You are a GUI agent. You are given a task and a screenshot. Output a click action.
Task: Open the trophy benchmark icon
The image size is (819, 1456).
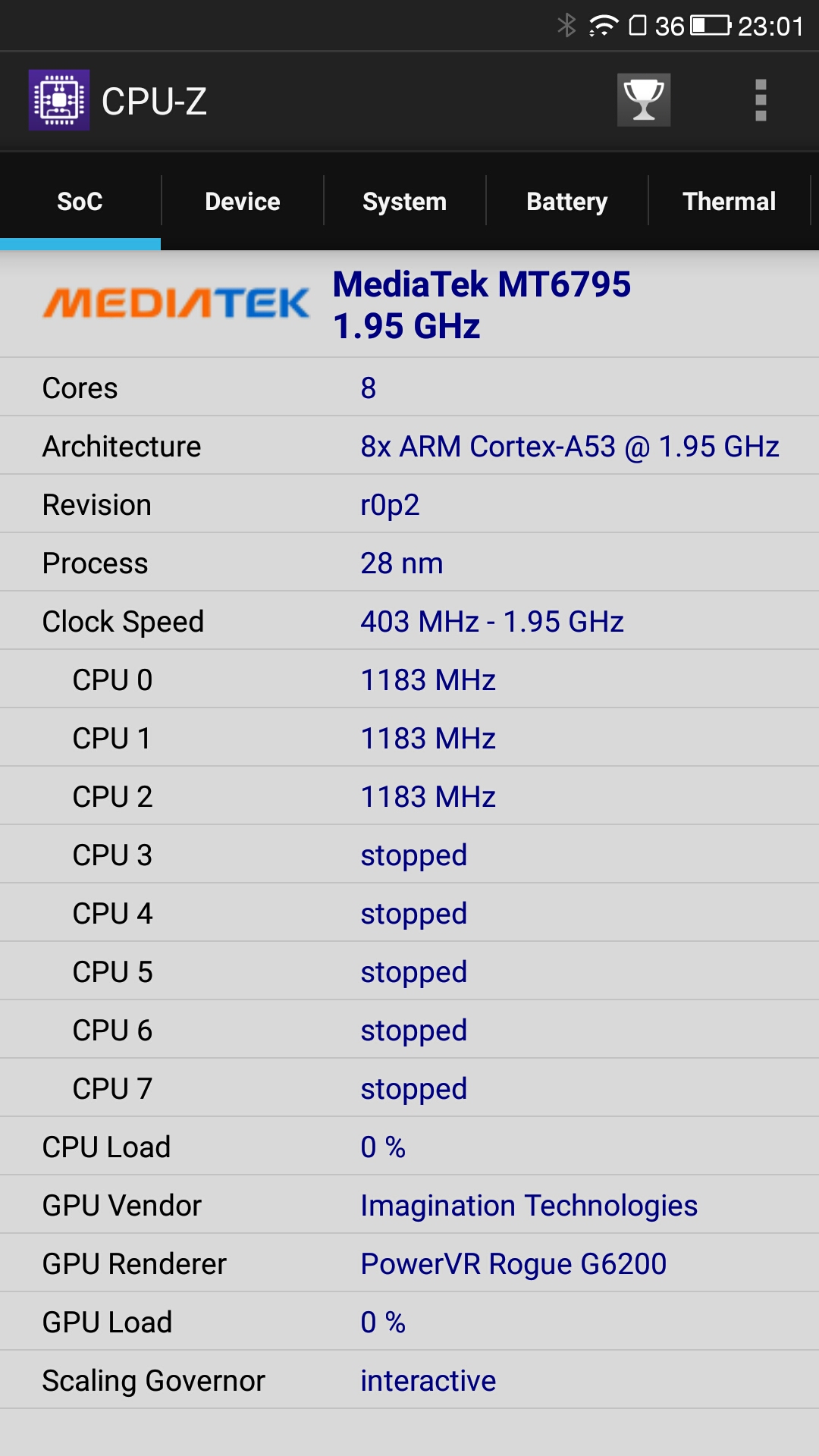coord(644,100)
